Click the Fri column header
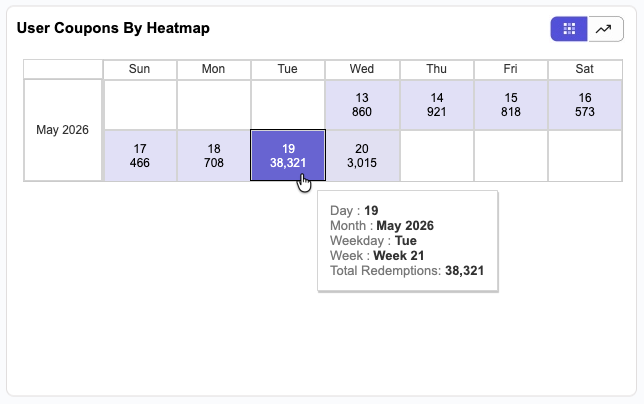The height and width of the screenshot is (404, 644). click(x=511, y=69)
